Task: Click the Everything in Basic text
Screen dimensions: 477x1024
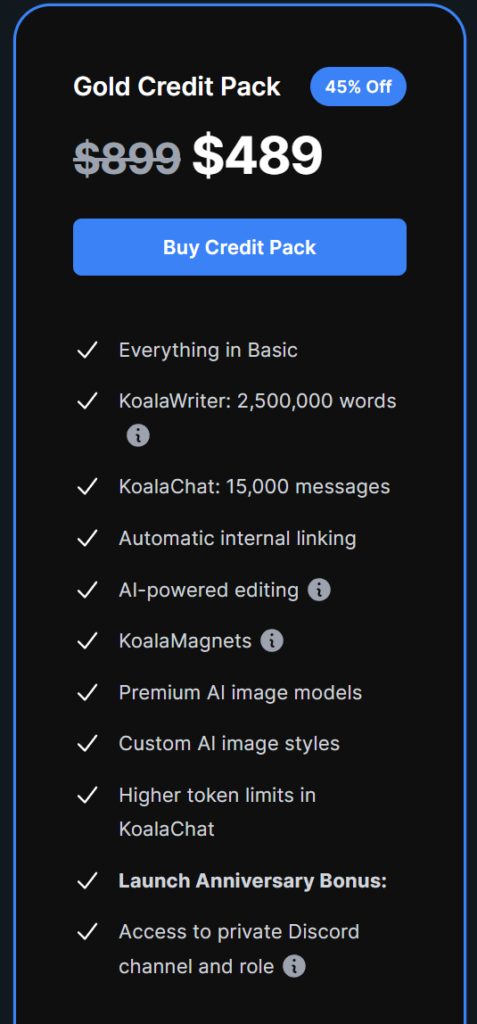Action: 208,351
